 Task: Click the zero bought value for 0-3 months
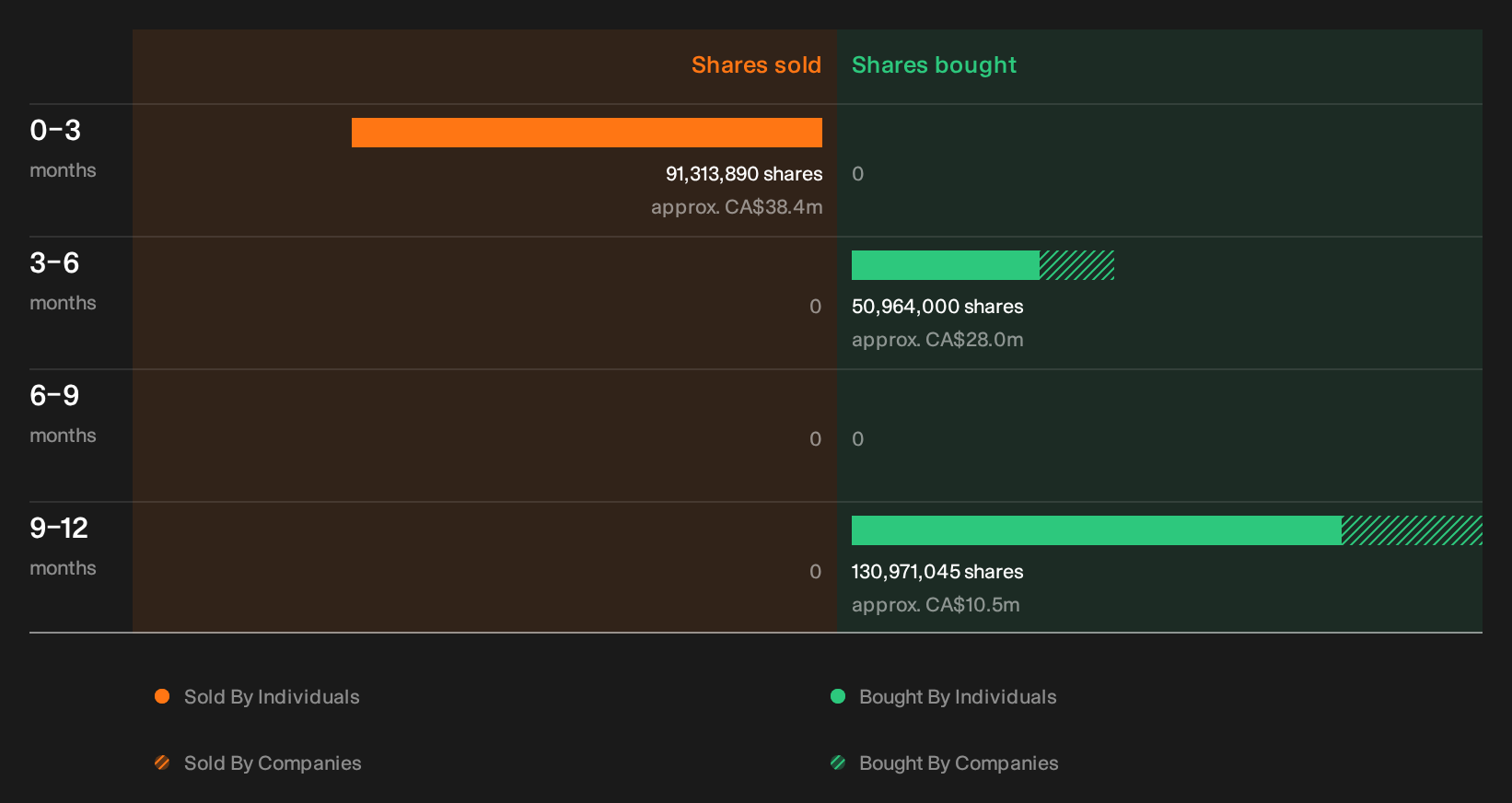pos(858,174)
